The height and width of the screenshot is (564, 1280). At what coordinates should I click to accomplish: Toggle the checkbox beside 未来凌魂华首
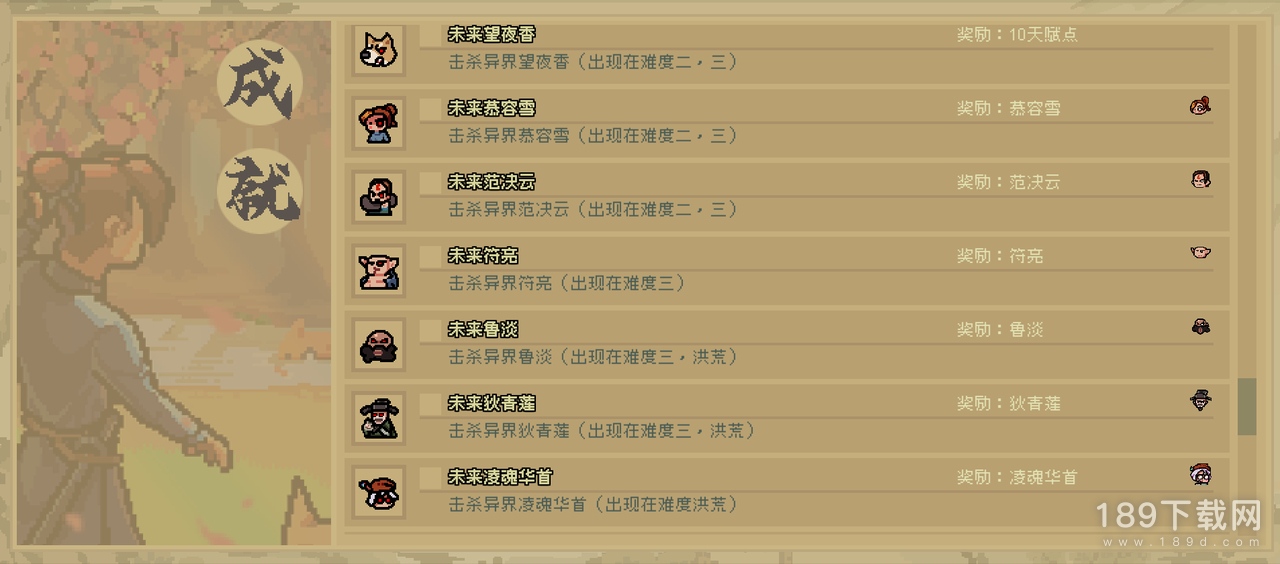430,478
